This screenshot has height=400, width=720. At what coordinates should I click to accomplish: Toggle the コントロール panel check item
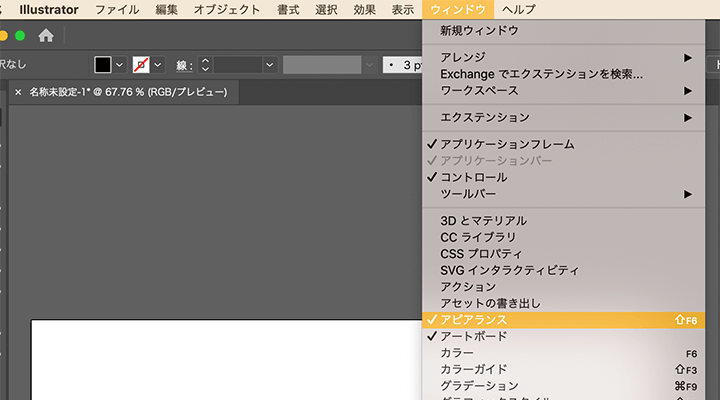click(563, 177)
